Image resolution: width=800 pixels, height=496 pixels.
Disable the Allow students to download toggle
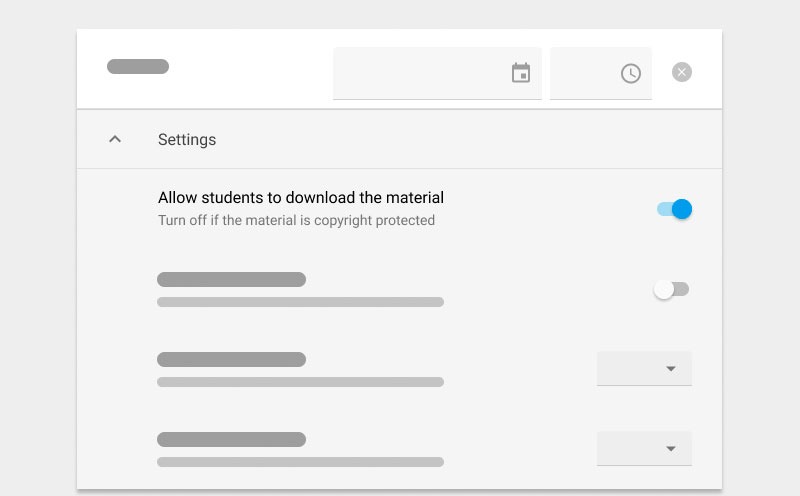[674, 209]
